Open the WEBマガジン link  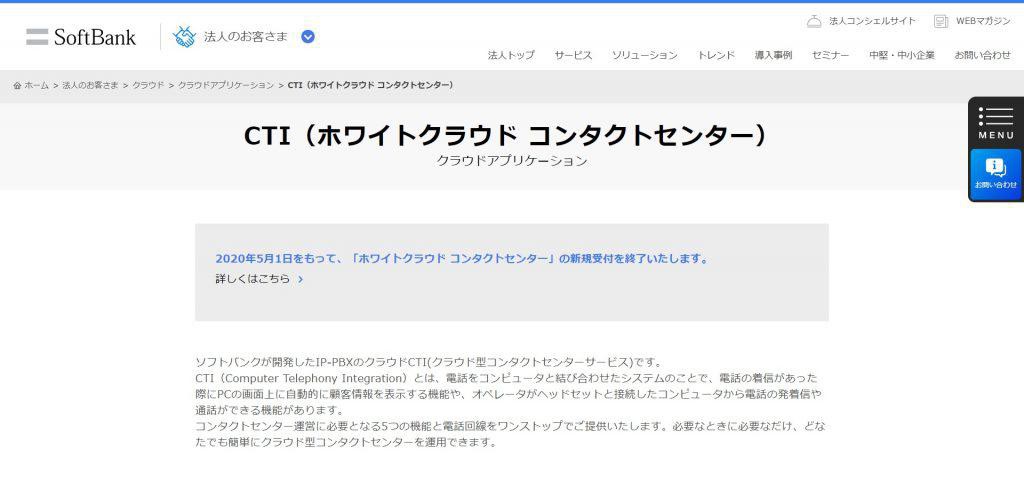tap(983, 22)
